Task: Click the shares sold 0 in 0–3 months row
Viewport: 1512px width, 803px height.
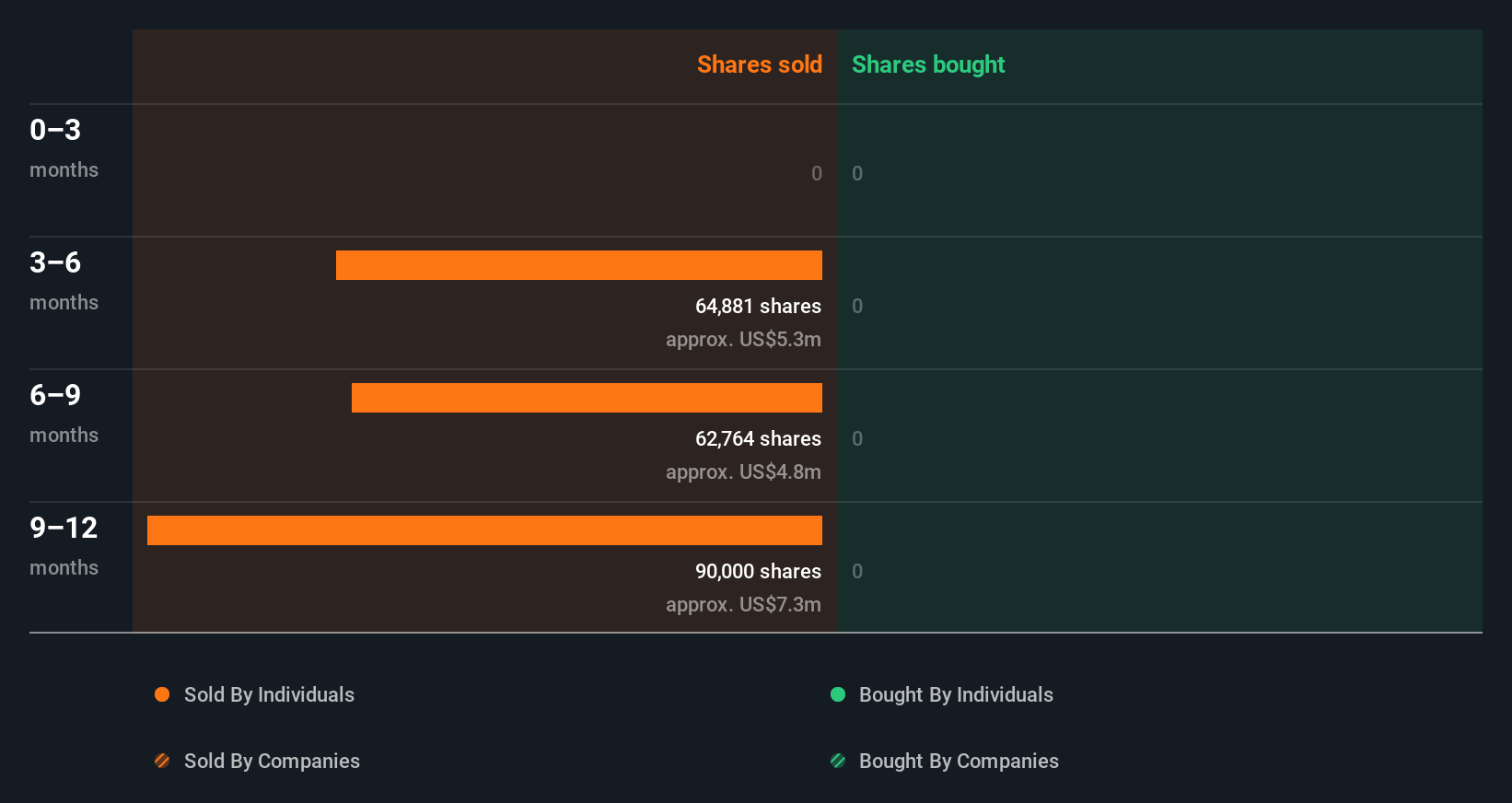Action: coord(817,173)
